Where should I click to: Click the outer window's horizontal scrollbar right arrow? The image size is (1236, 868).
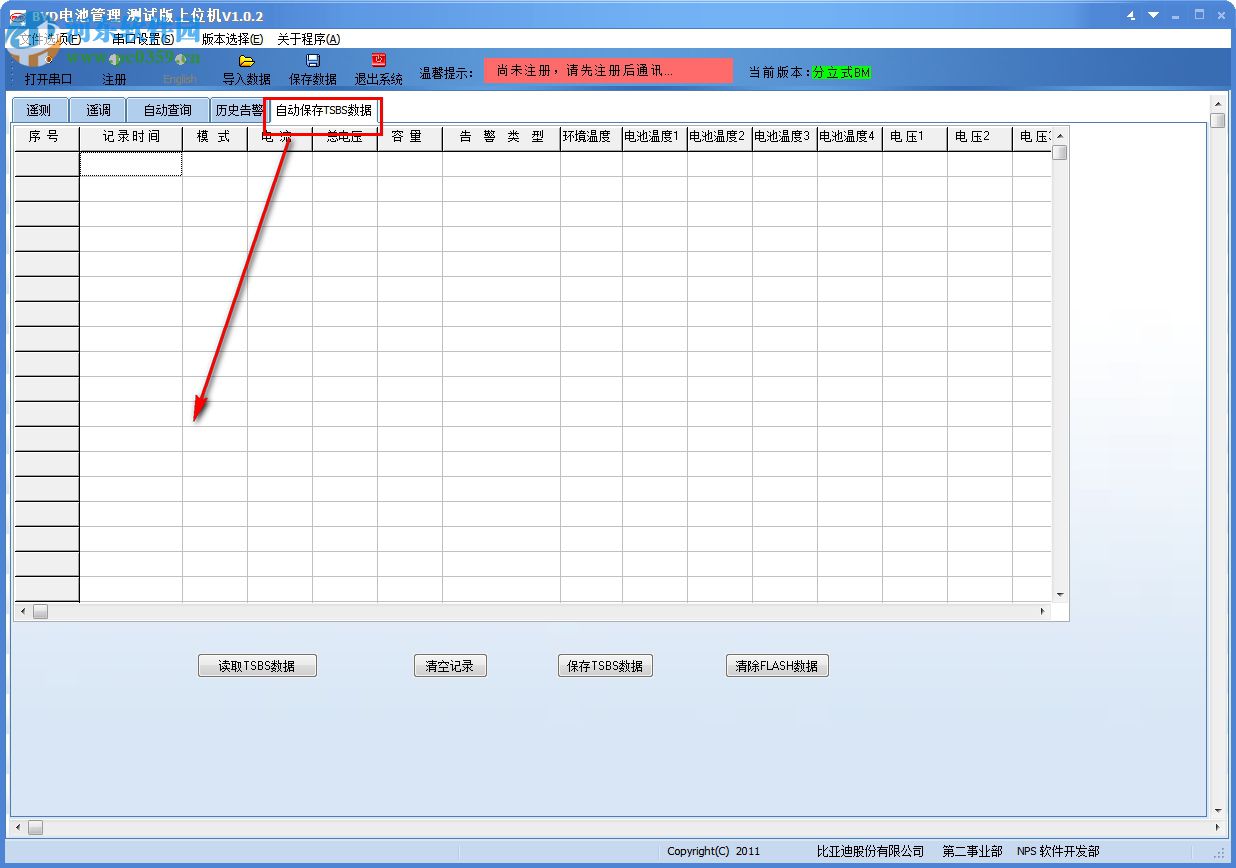click(1217, 827)
